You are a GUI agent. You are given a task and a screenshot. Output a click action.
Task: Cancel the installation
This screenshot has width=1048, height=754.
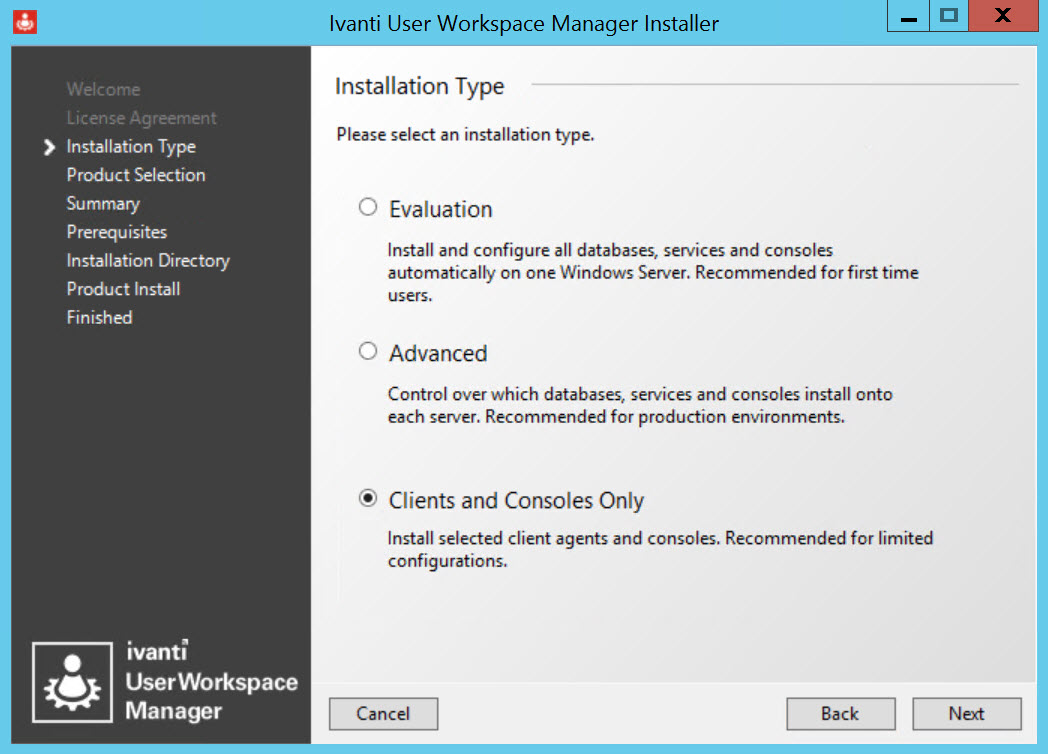click(383, 714)
